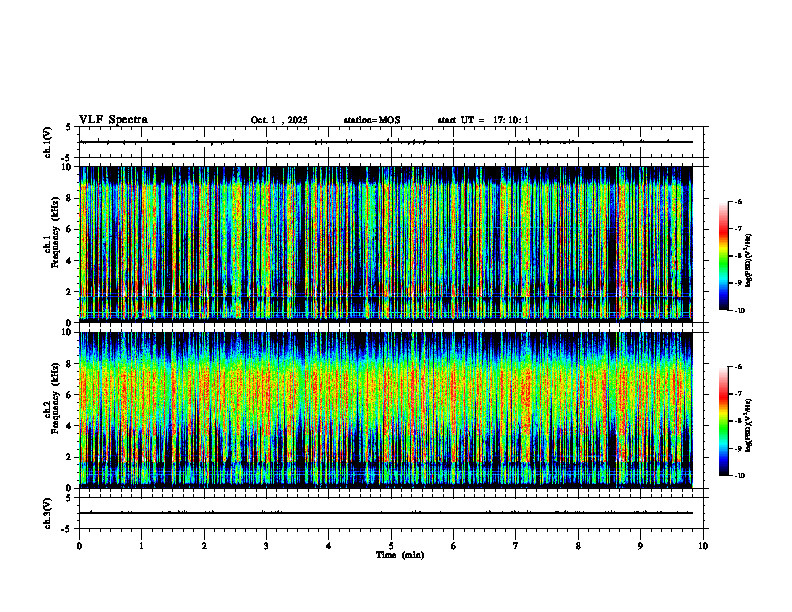Select the "start UT = 17:10: 1" text

(x=483, y=120)
